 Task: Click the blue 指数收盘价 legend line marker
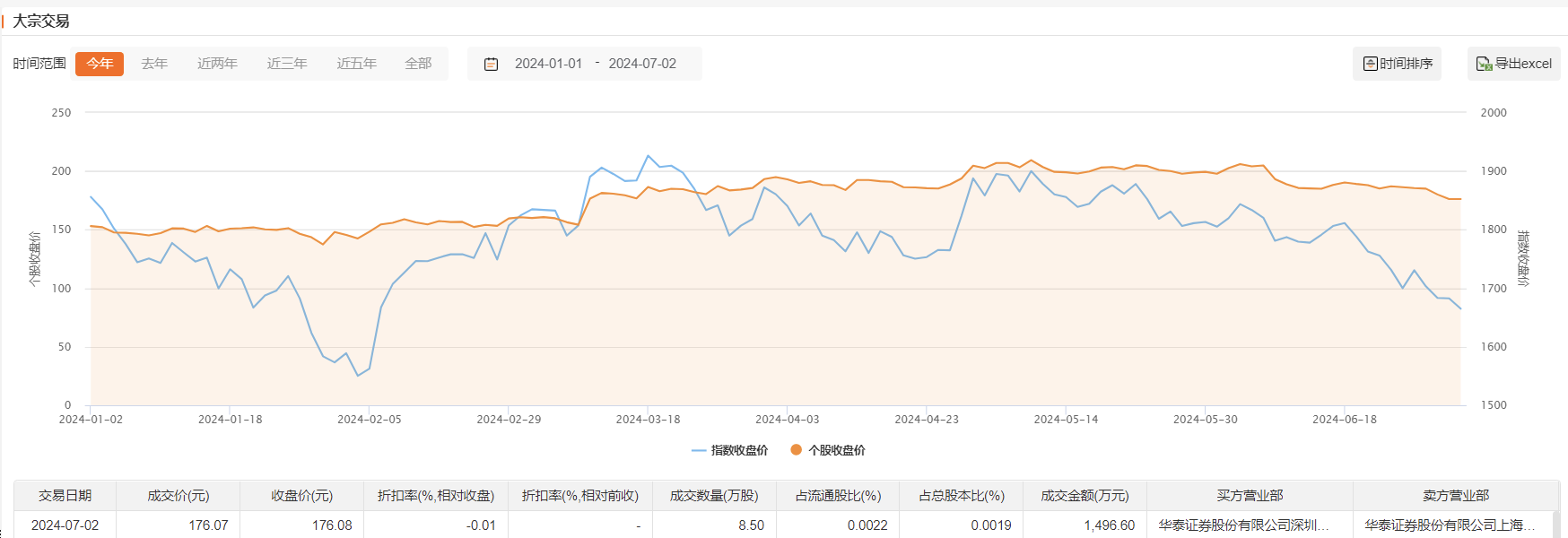pos(699,450)
